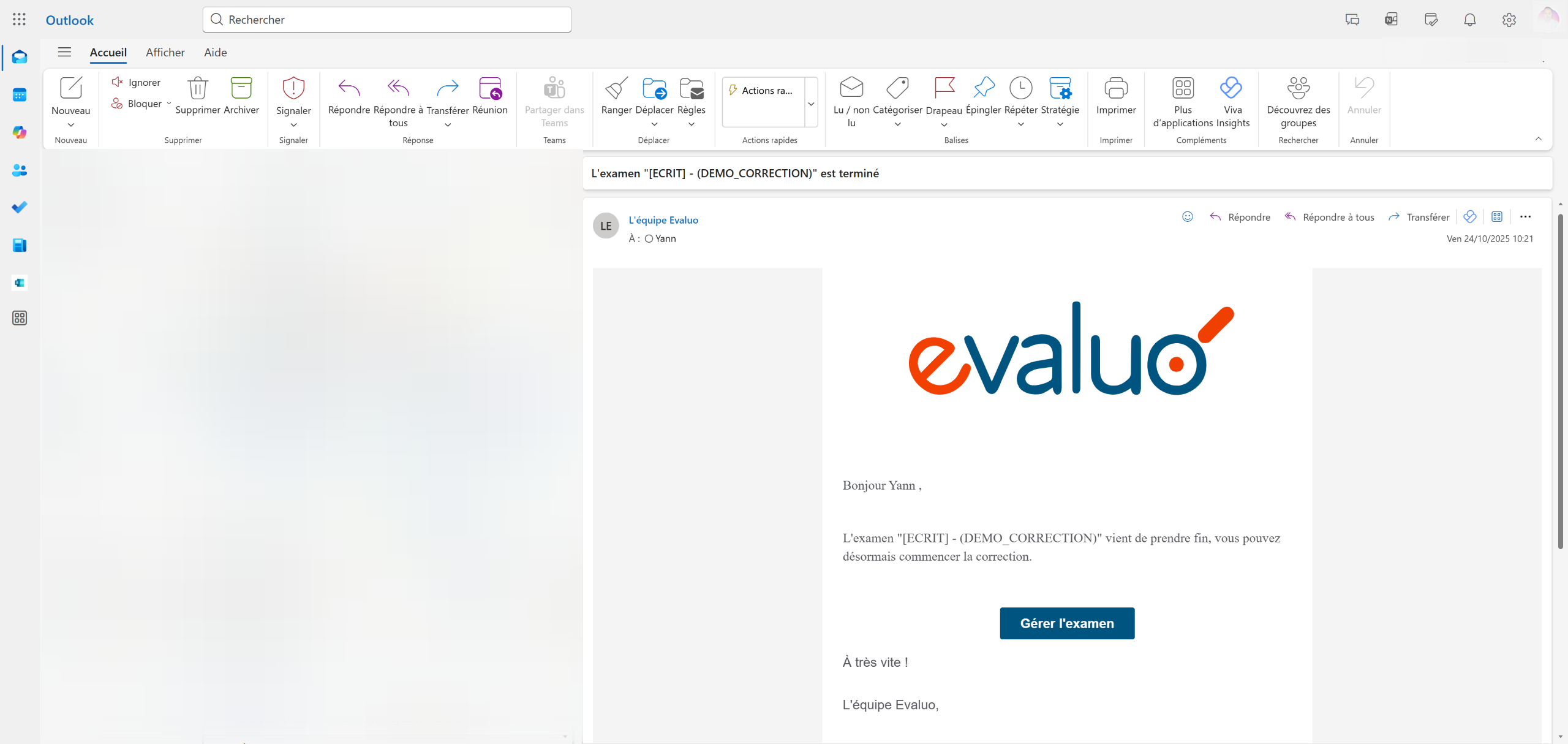The height and width of the screenshot is (744, 1568).
Task: Open the notifications bell icon
Action: 1469,20
